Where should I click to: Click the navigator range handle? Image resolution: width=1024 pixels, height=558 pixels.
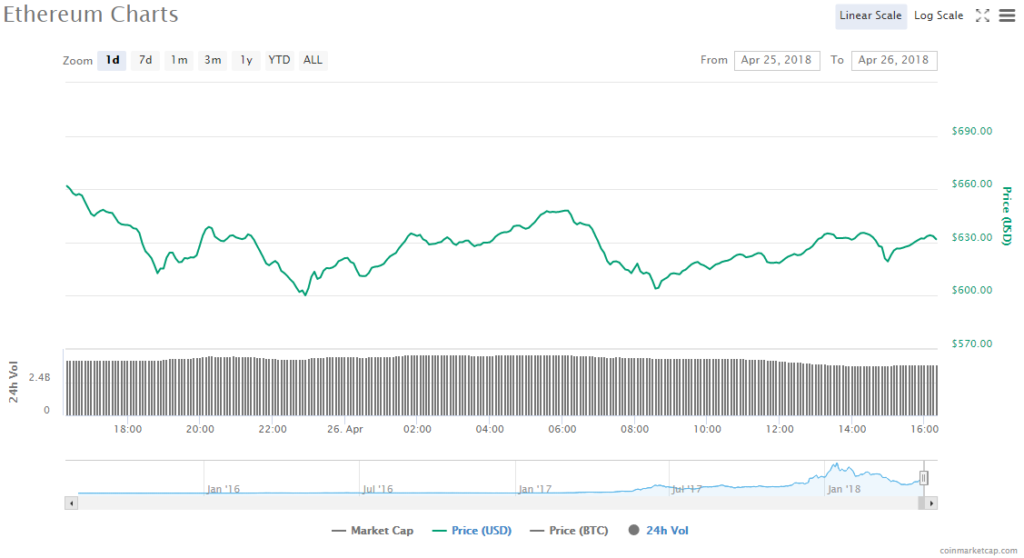click(x=924, y=478)
